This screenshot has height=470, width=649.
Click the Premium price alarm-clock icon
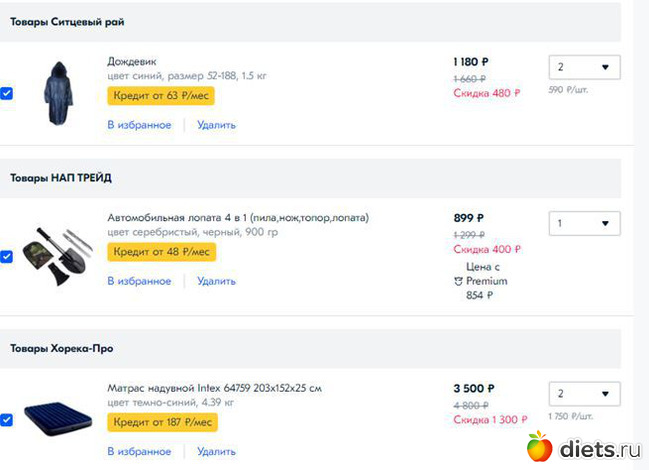click(x=458, y=282)
